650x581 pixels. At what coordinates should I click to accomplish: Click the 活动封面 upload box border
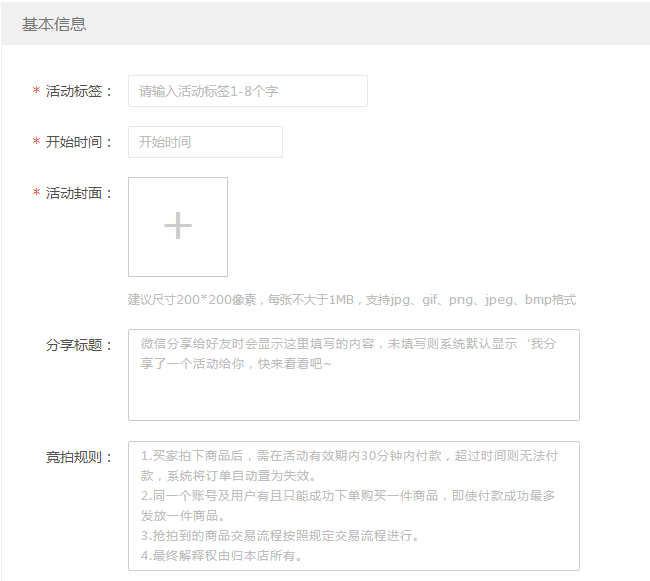[x=129, y=226]
